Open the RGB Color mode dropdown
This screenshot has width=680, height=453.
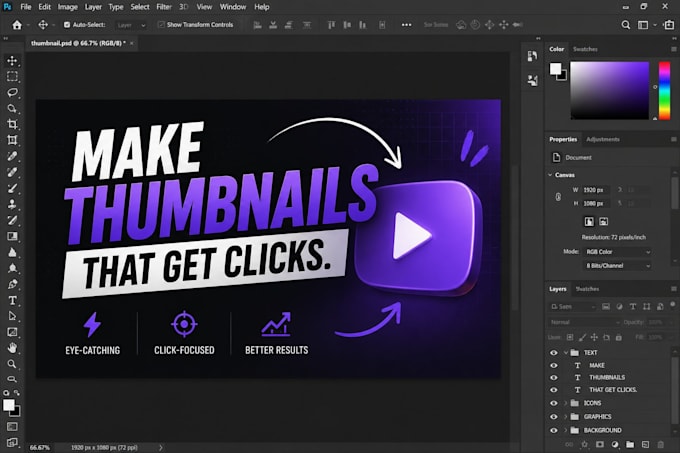click(x=617, y=252)
